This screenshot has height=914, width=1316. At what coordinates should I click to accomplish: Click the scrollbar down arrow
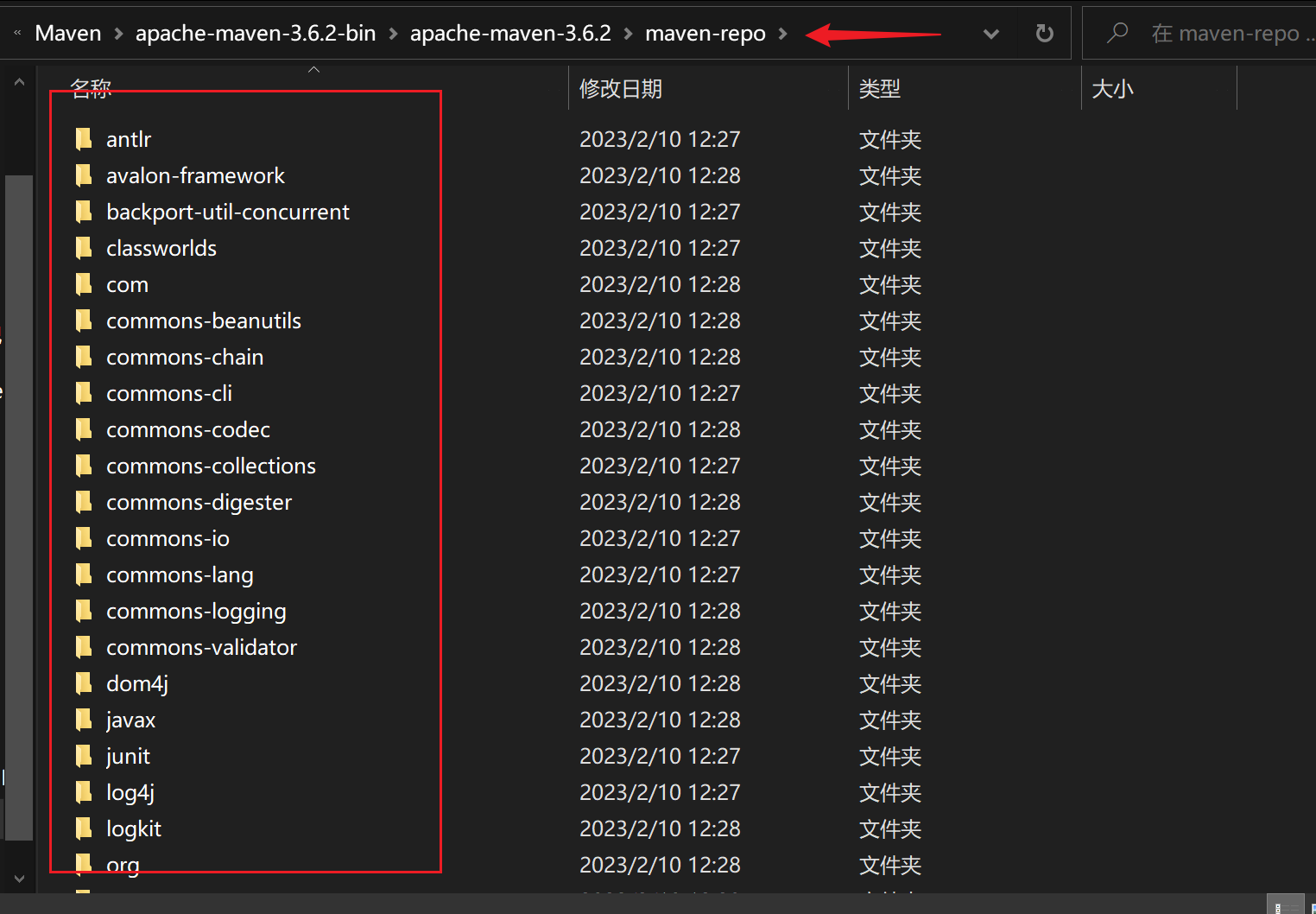pos(19,879)
